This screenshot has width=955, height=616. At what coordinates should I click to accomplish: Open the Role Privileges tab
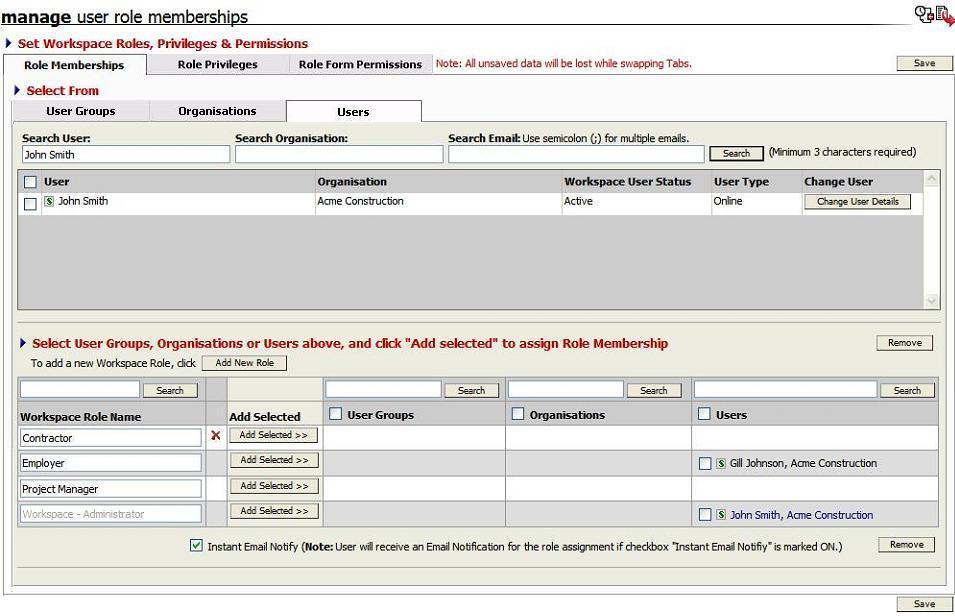pos(217,65)
